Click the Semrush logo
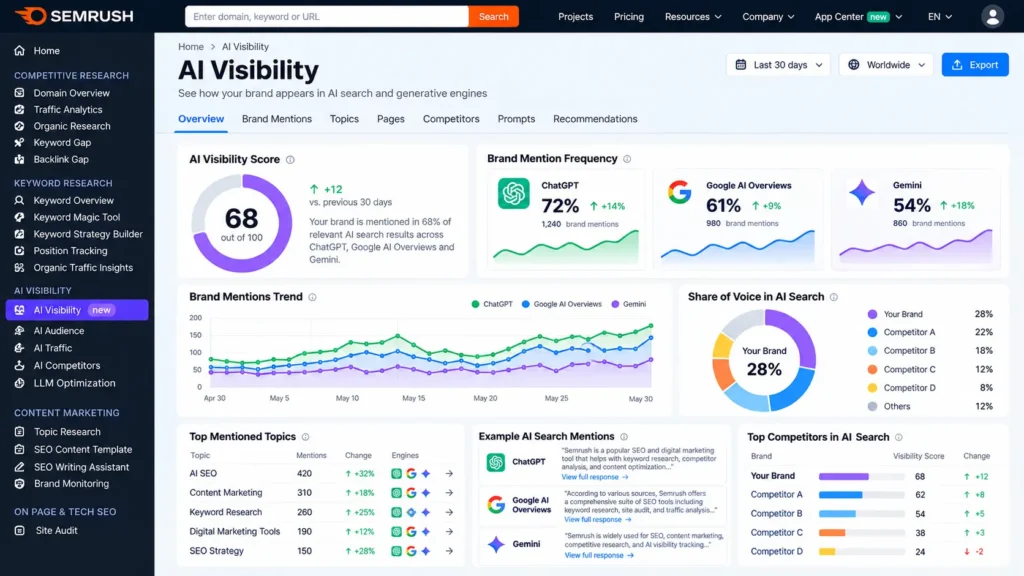Image resolution: width=1024 pixels, height=576 pixels. click(74, 16)
